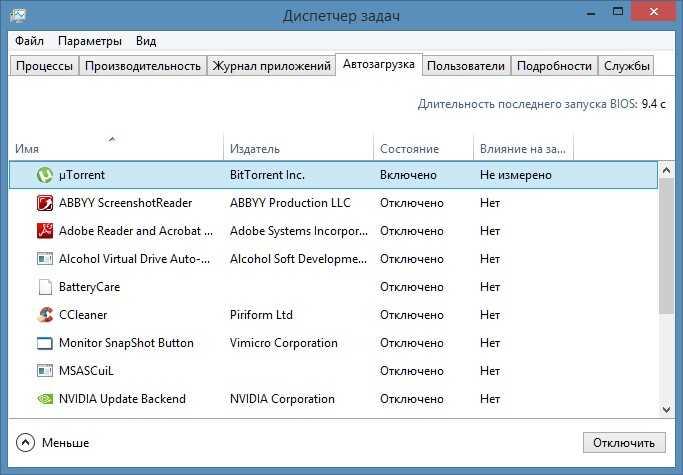Click the ABBYY ScreenshotReader red icon
The image size is (683, 475).
(x=44, y=203)
